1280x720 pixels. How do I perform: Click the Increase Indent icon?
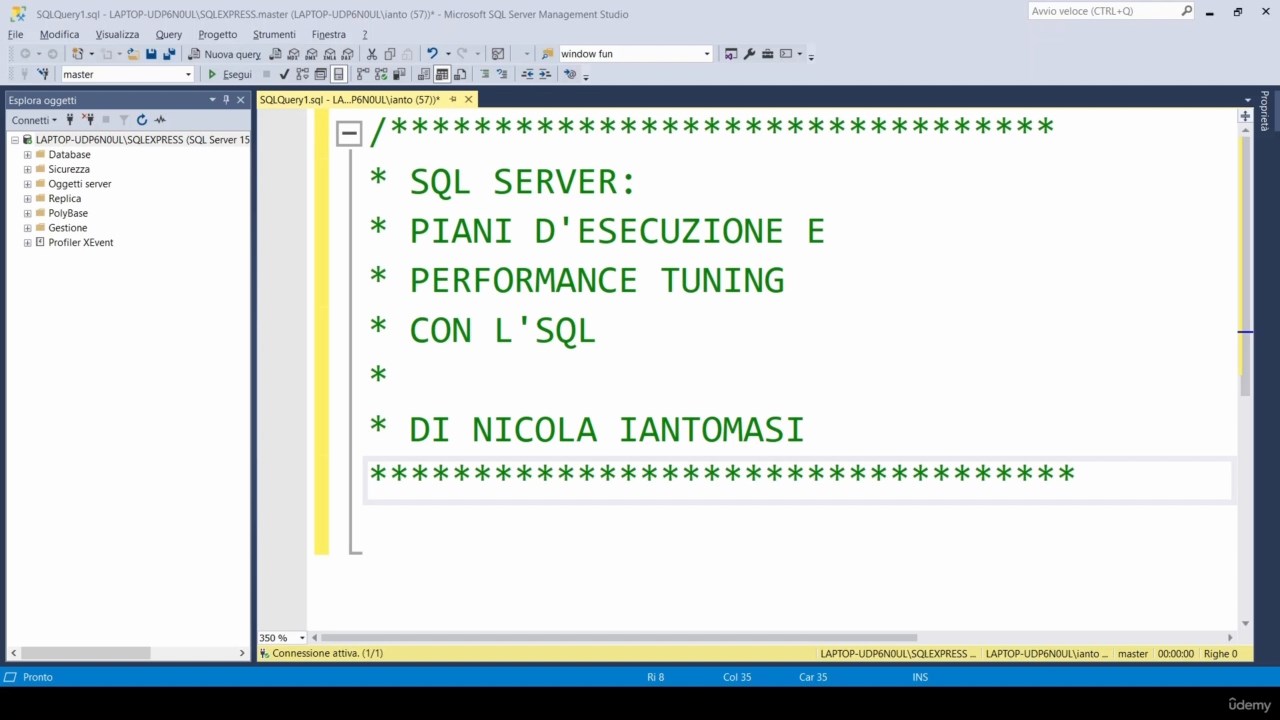[x=545, y=74]
